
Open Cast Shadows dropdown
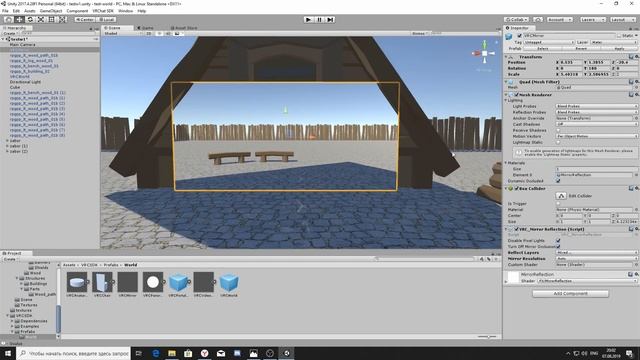596,124
